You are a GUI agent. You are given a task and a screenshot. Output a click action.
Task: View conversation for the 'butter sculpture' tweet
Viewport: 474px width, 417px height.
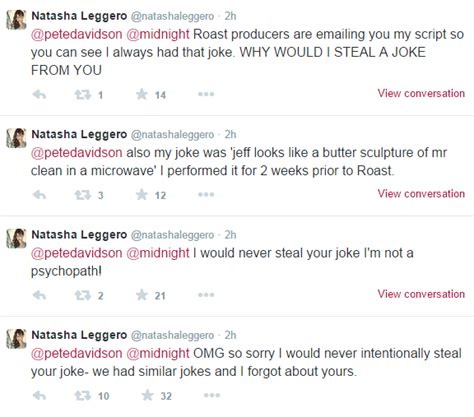coord(421,194)
